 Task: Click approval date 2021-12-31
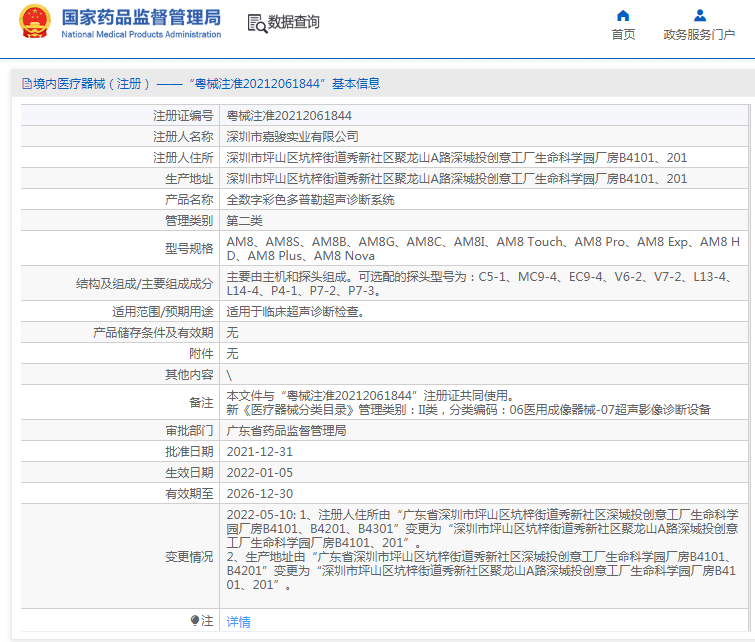pyautogui.click(x=260, y=452)
